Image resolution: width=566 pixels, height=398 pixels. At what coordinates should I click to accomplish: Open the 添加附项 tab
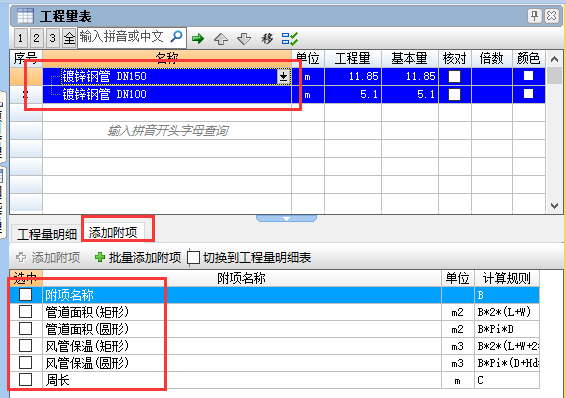tap(113, 233)
